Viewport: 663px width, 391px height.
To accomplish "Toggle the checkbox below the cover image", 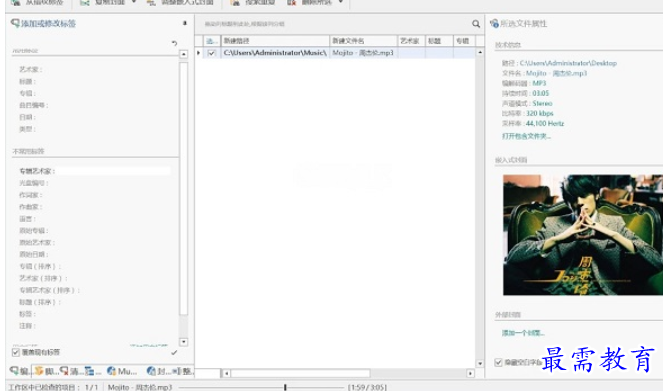I will pos(499,362).
